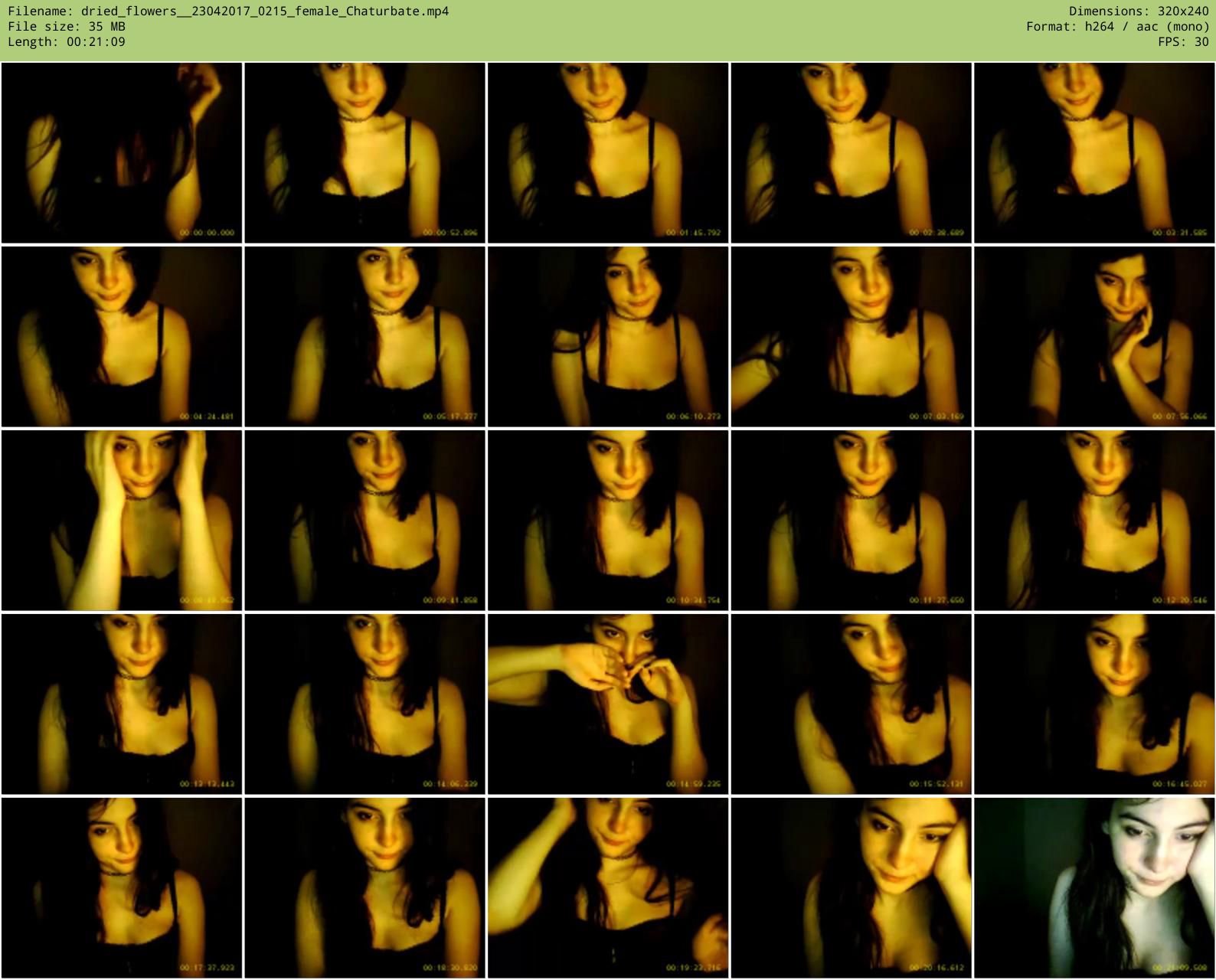Open the frame stamped 00:04:24.481

pos(122,337)
